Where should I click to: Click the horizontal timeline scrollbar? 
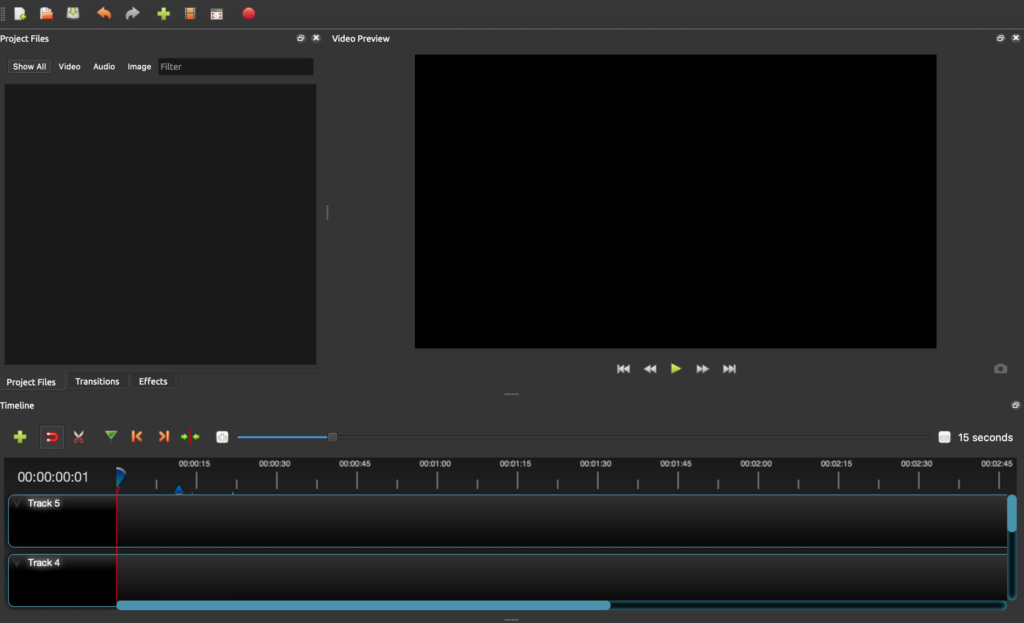[x=363, y=605]
